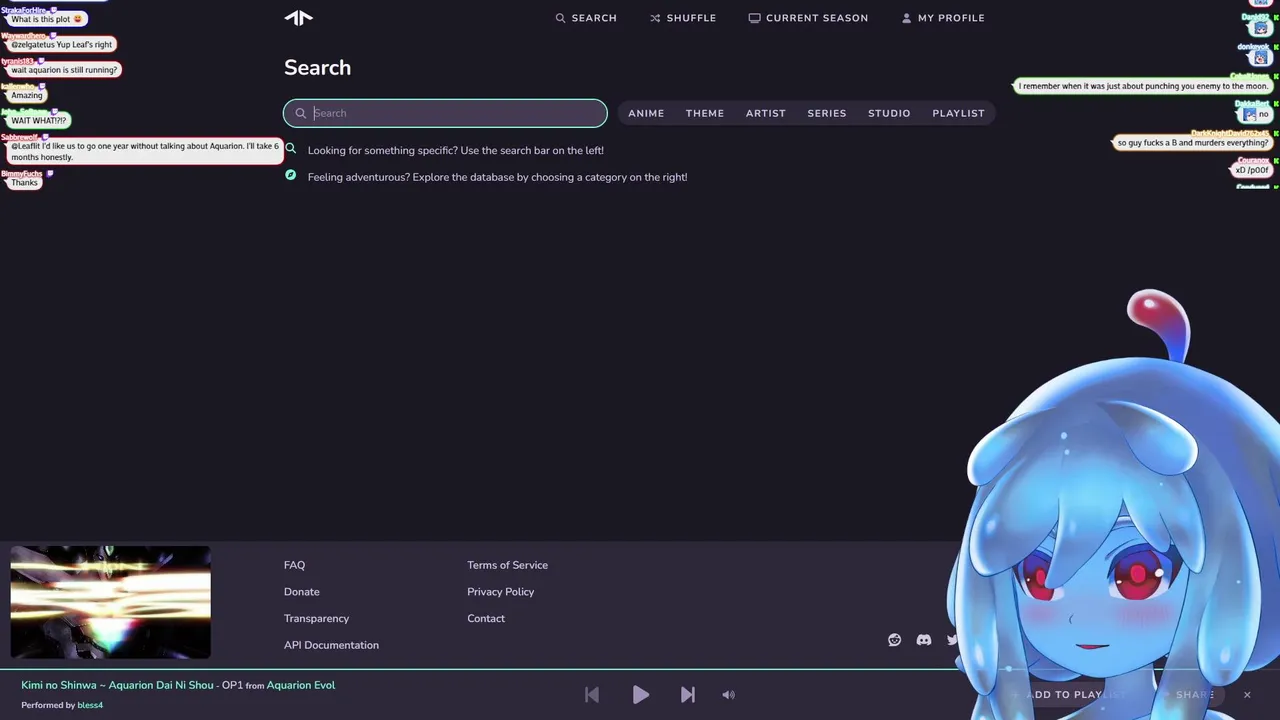Screen dimensions: 1280x720
Task: Select the Artist category tab
Action: click(766, 113)
